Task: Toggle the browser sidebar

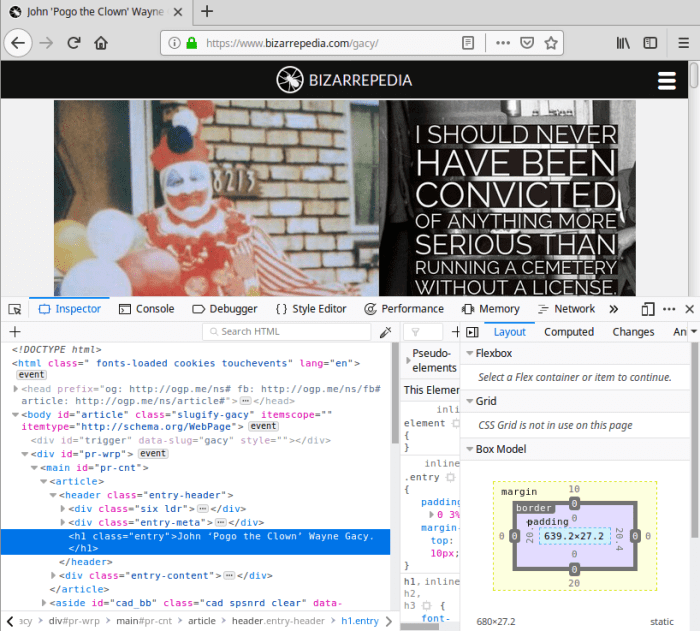Action: pyautogui.click(x=650, y=43)
